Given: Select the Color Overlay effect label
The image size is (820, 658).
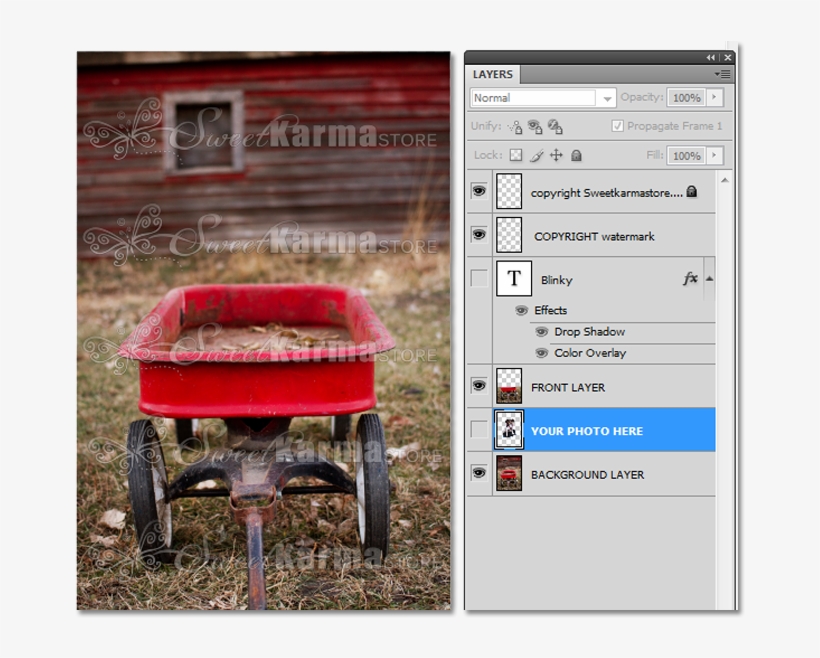Looking at the screenshot, I should click(590, 353).
